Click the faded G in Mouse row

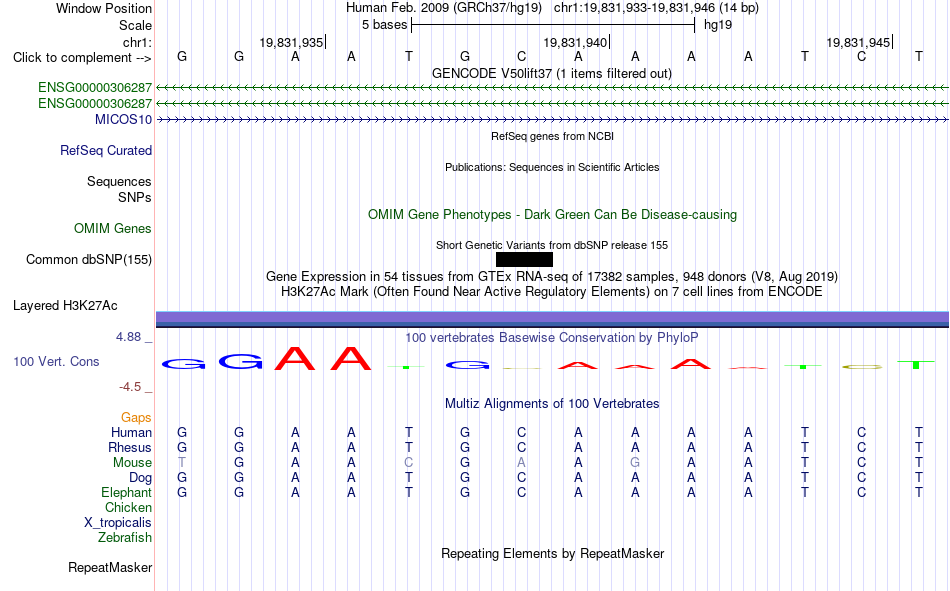[x=635, y=462]
